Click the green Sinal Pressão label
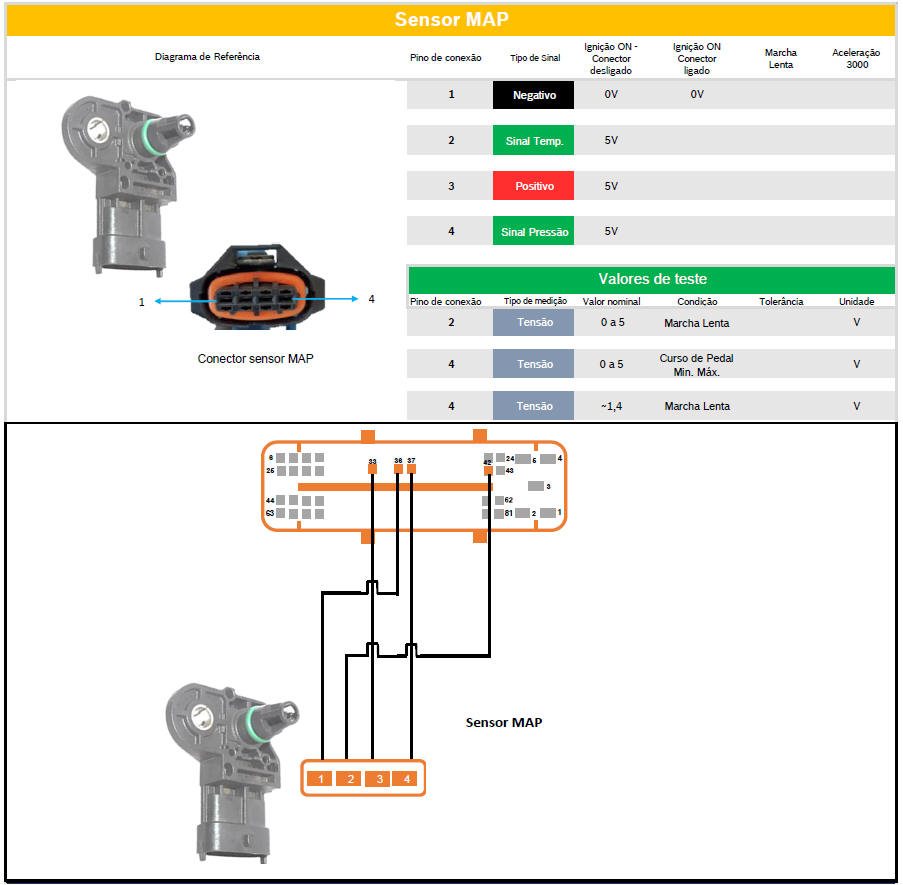The height and width of the screenshot is (885, 903). [x=533, y=232]
